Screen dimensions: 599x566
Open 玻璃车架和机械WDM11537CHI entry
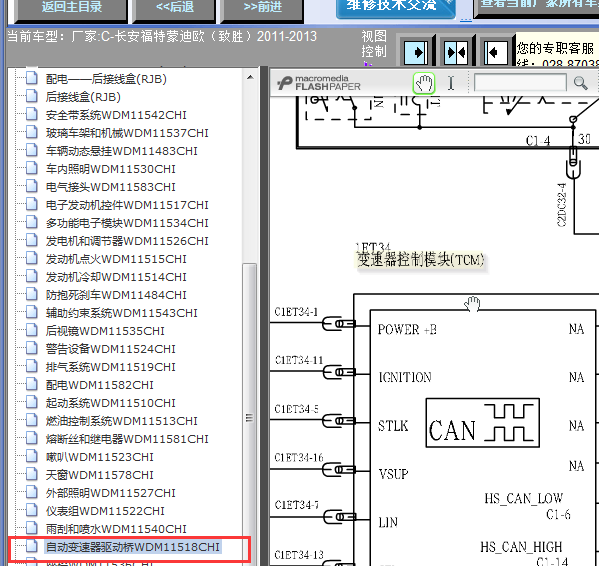pyautogui.click(x=127, y=133)
